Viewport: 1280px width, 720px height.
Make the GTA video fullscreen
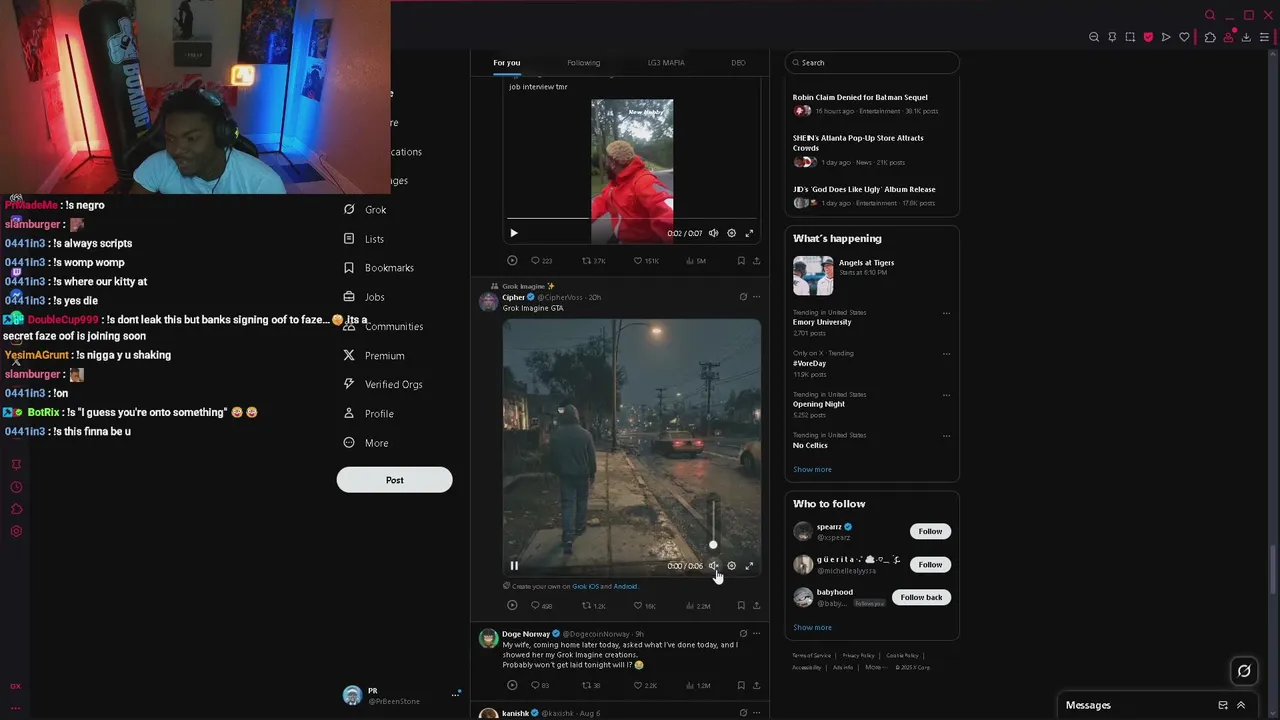749,566
